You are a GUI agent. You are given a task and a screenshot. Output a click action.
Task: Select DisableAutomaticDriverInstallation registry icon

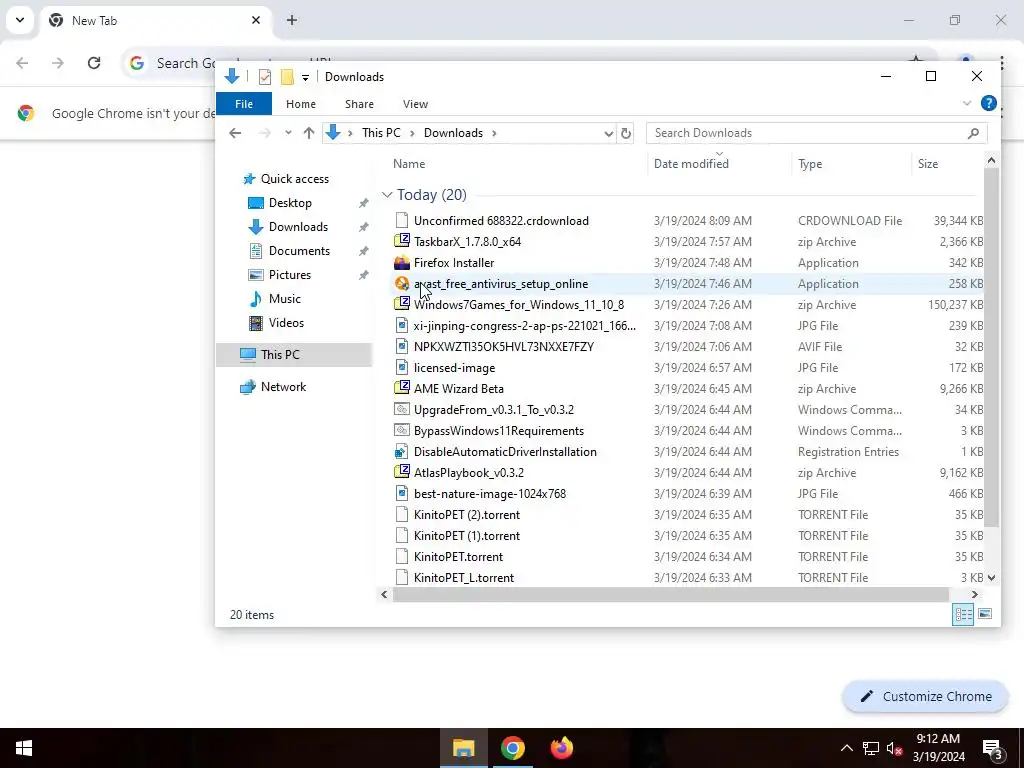[x=402, y=451]
